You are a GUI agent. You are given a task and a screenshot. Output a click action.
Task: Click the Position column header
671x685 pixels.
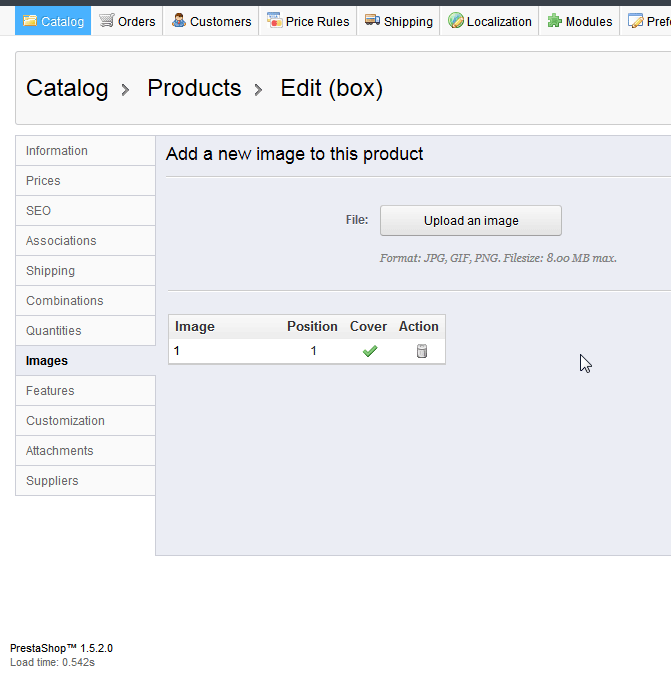[312, 326]
